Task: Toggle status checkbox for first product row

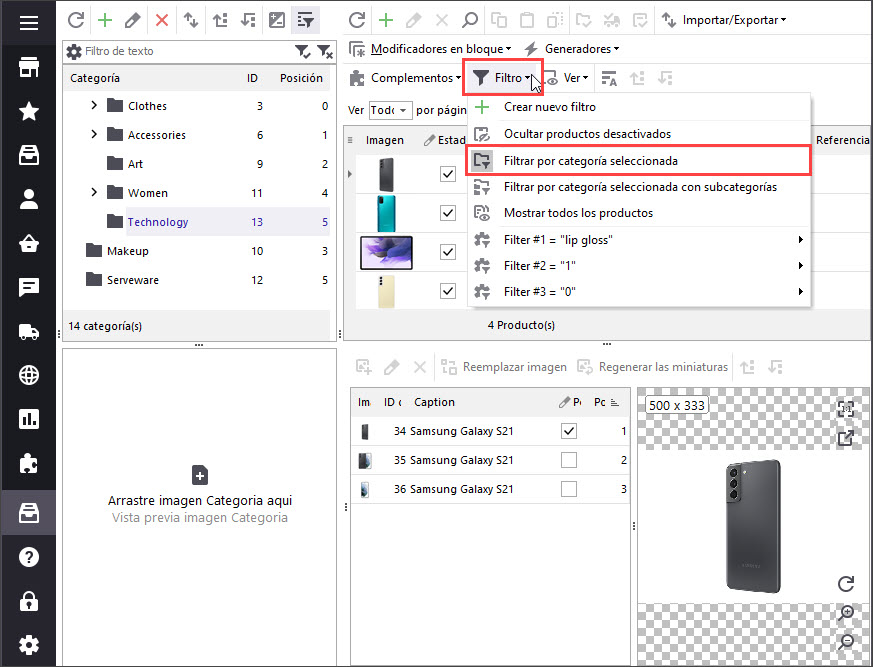Action: 448,174
